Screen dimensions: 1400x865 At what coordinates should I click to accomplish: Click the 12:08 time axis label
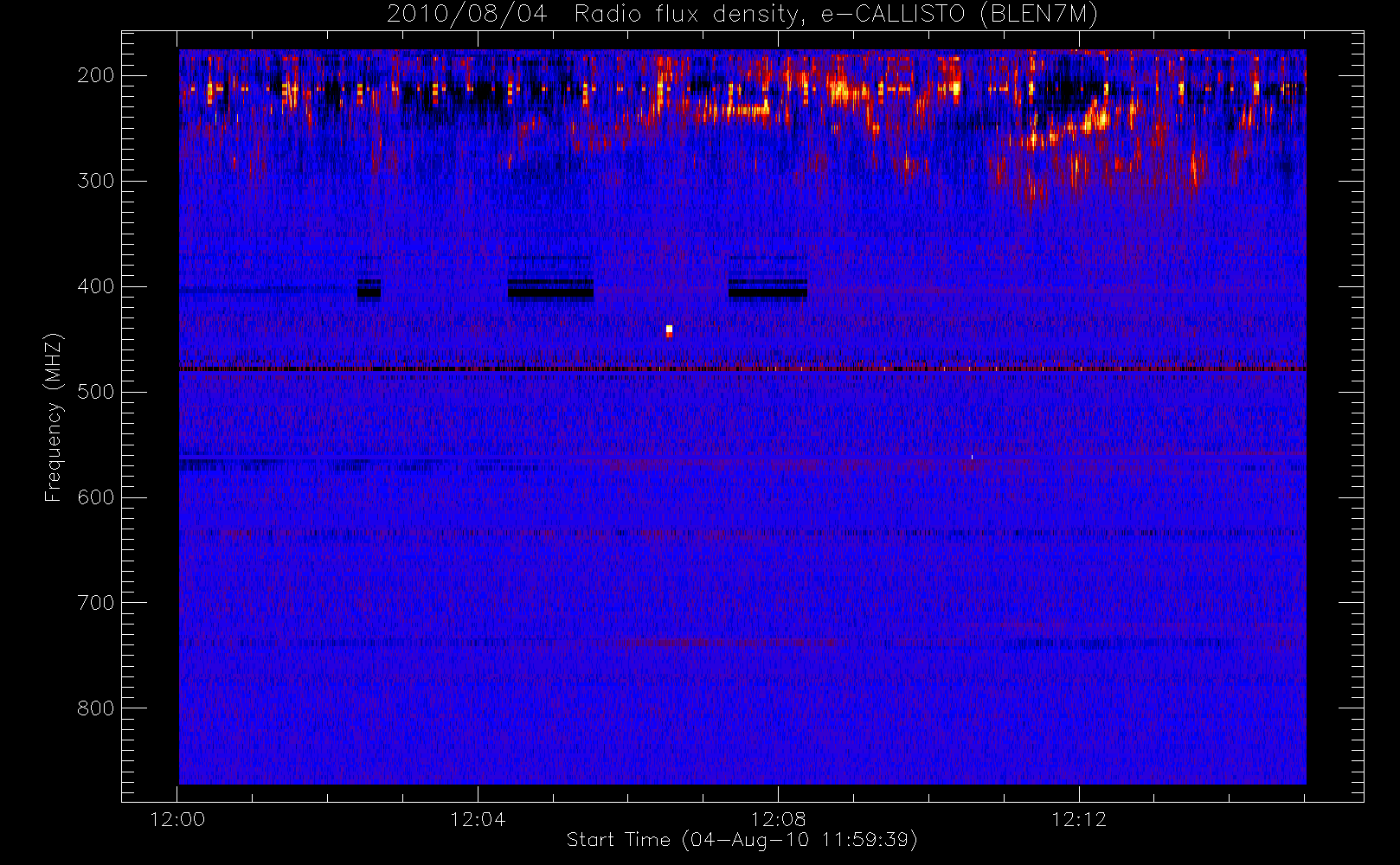click(778, 819)
